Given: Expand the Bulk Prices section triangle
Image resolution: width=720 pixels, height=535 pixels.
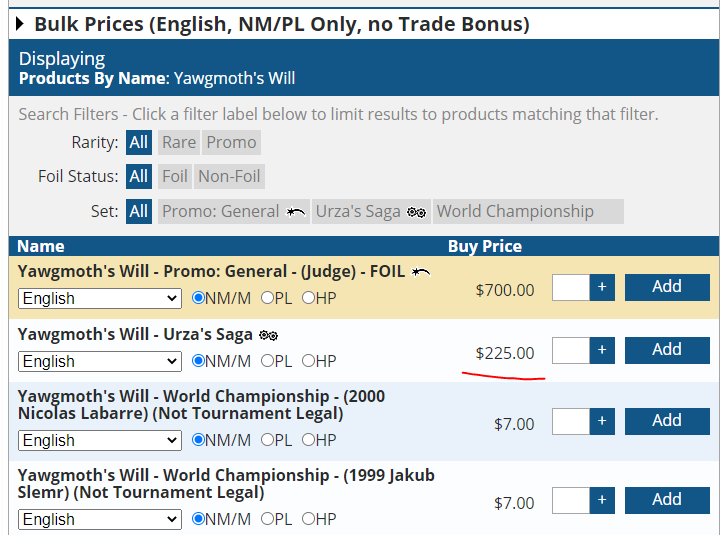Looking at the screenshot, I should coord(19,25).
